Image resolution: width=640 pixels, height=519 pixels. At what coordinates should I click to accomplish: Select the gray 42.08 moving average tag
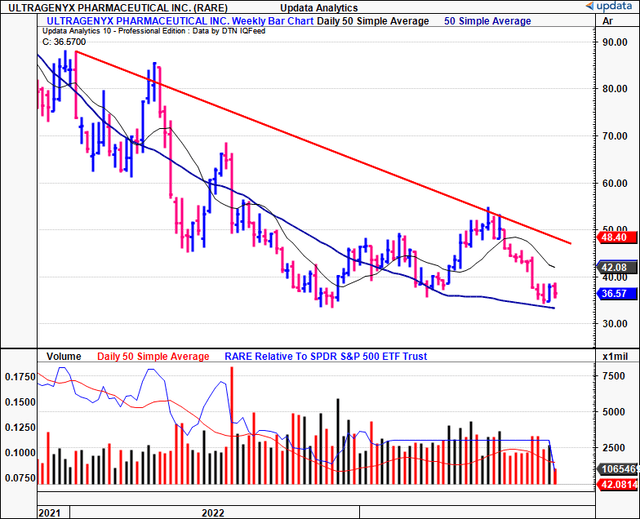tap(617, 268)
